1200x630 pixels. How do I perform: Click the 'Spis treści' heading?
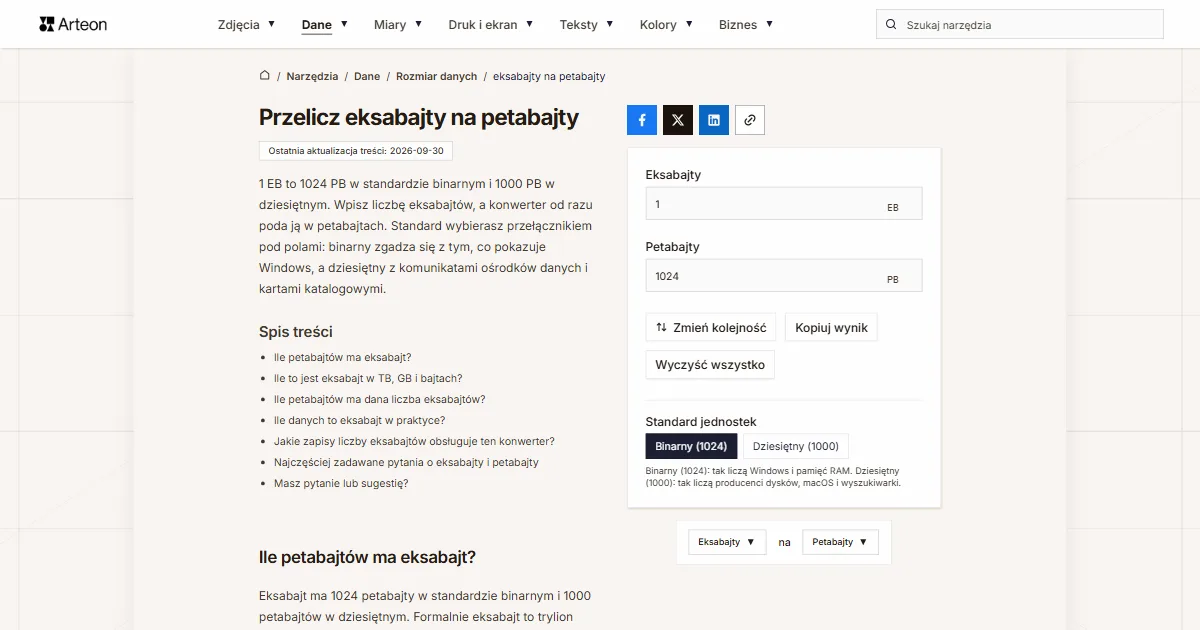[296, 332]
